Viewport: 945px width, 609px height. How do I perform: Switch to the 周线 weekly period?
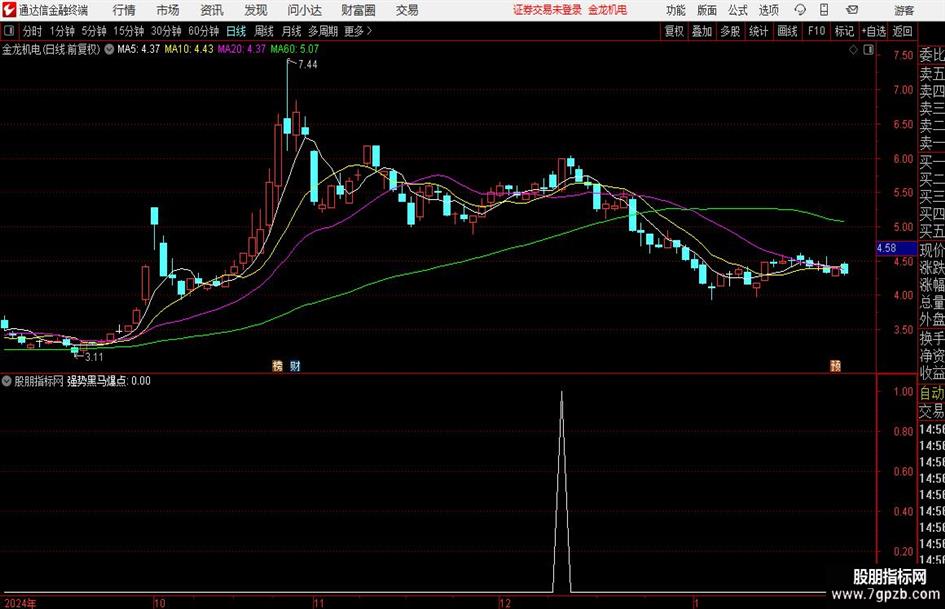[263, 31]
